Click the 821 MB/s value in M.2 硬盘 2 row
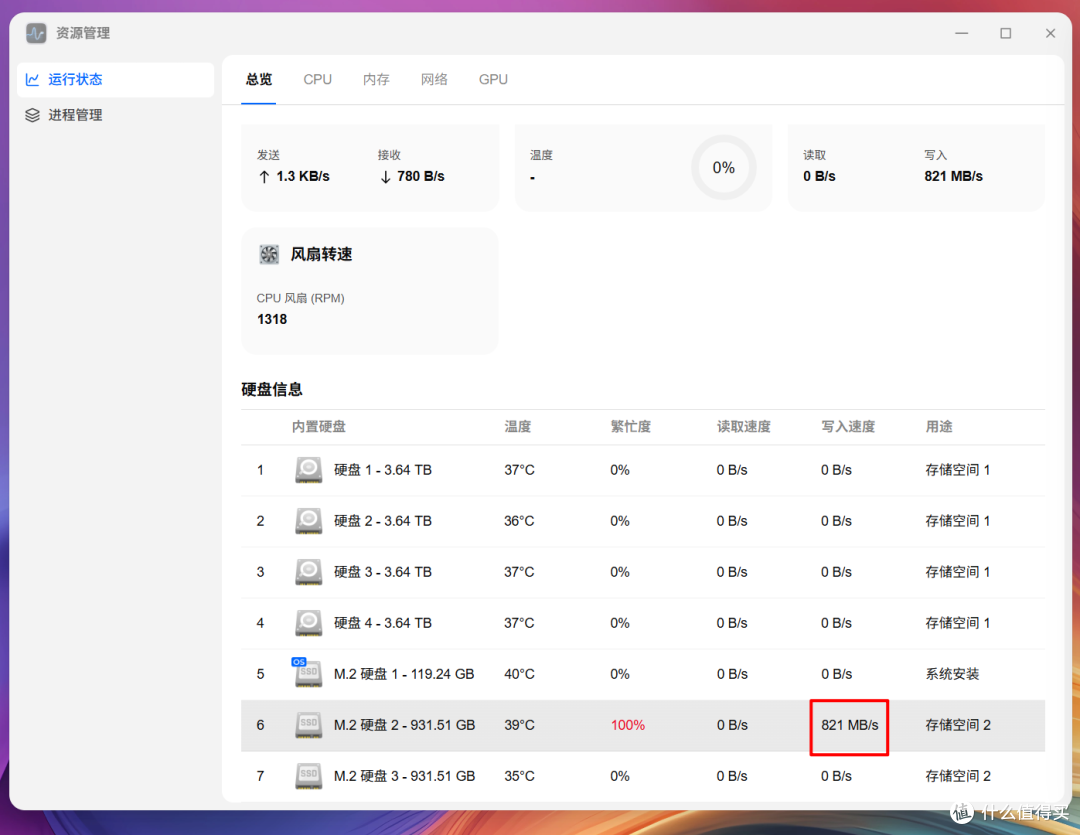The height and width of the screenshot is (835, 1080). click(849, 725)
